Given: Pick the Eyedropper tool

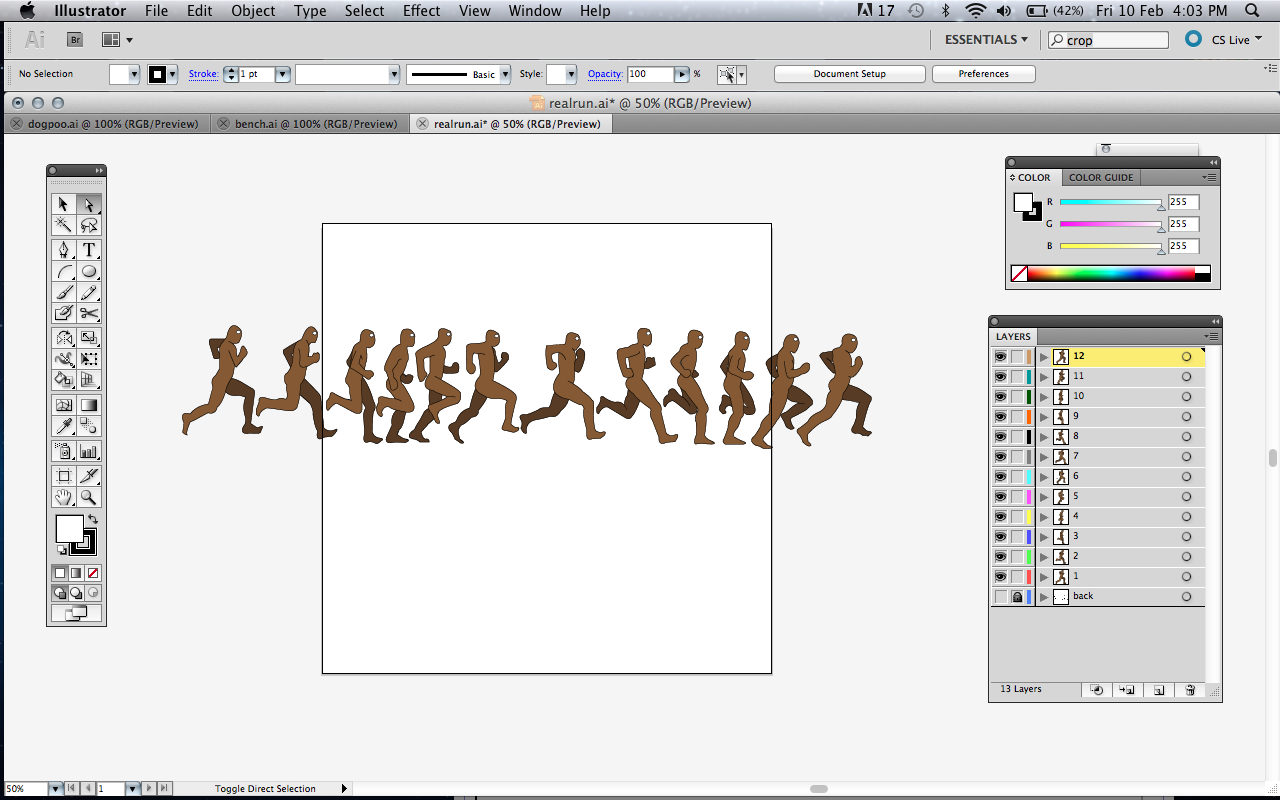Looking at the screenshot, I should pos(64,426).
